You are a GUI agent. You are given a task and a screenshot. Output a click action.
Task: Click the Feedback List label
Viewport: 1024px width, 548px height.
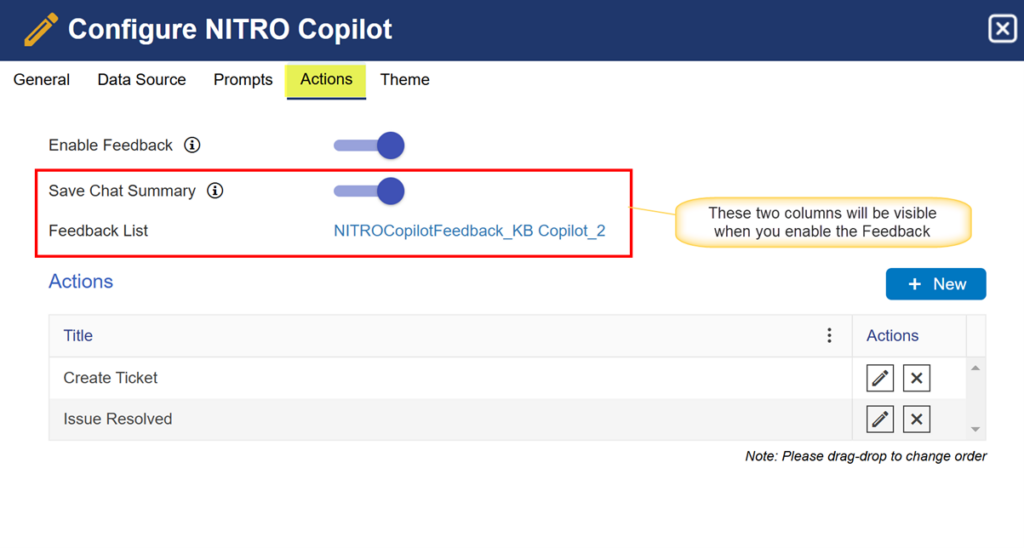pyautogui.click(x=98, y=231)
